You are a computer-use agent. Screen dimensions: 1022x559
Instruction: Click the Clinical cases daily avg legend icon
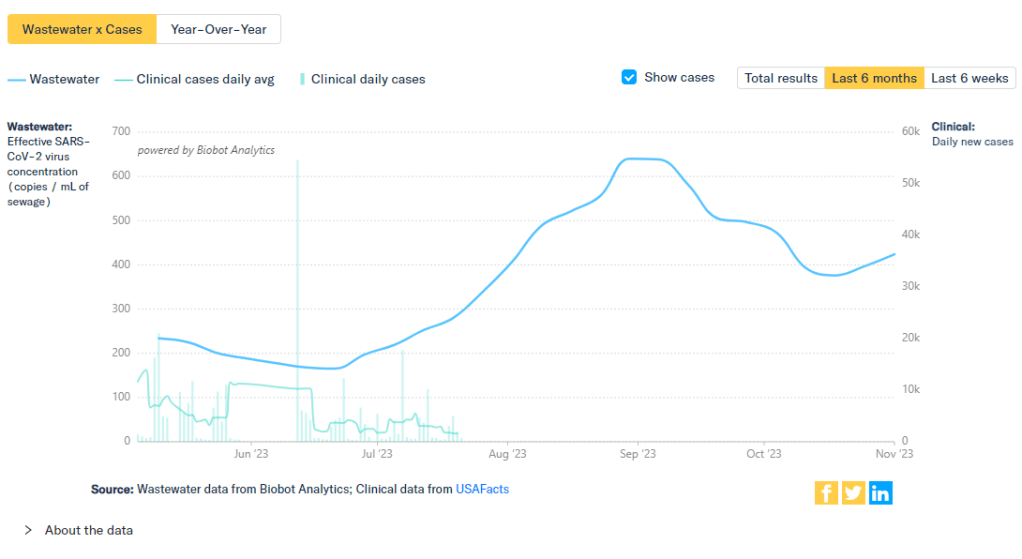point(123,79)
